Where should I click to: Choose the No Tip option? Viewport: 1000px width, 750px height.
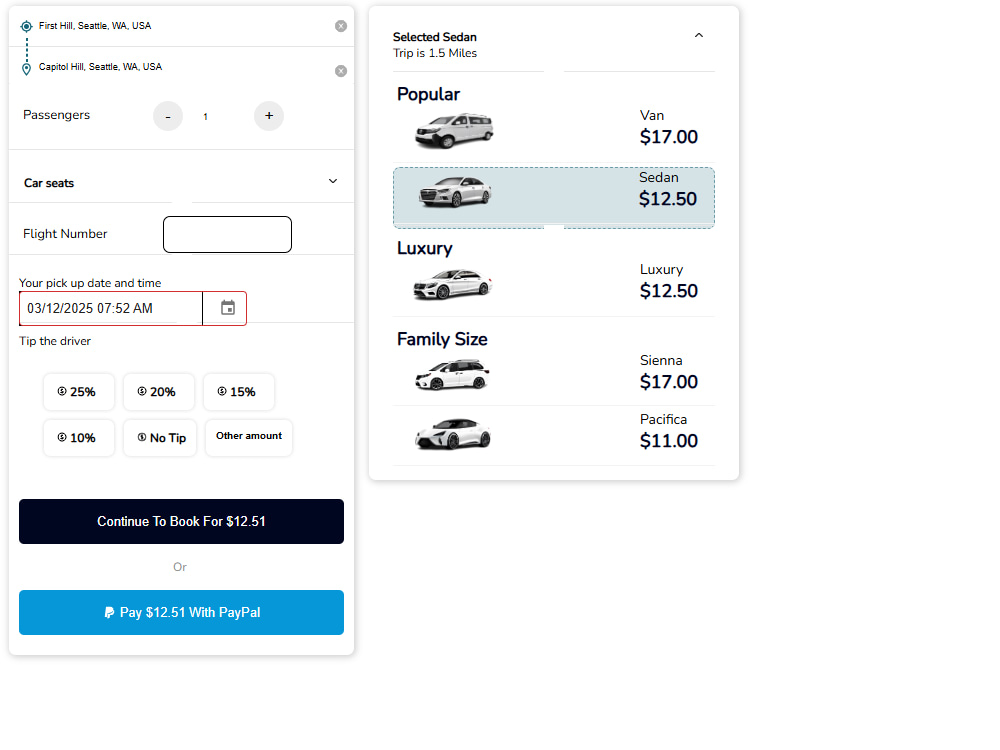point(159,438)
